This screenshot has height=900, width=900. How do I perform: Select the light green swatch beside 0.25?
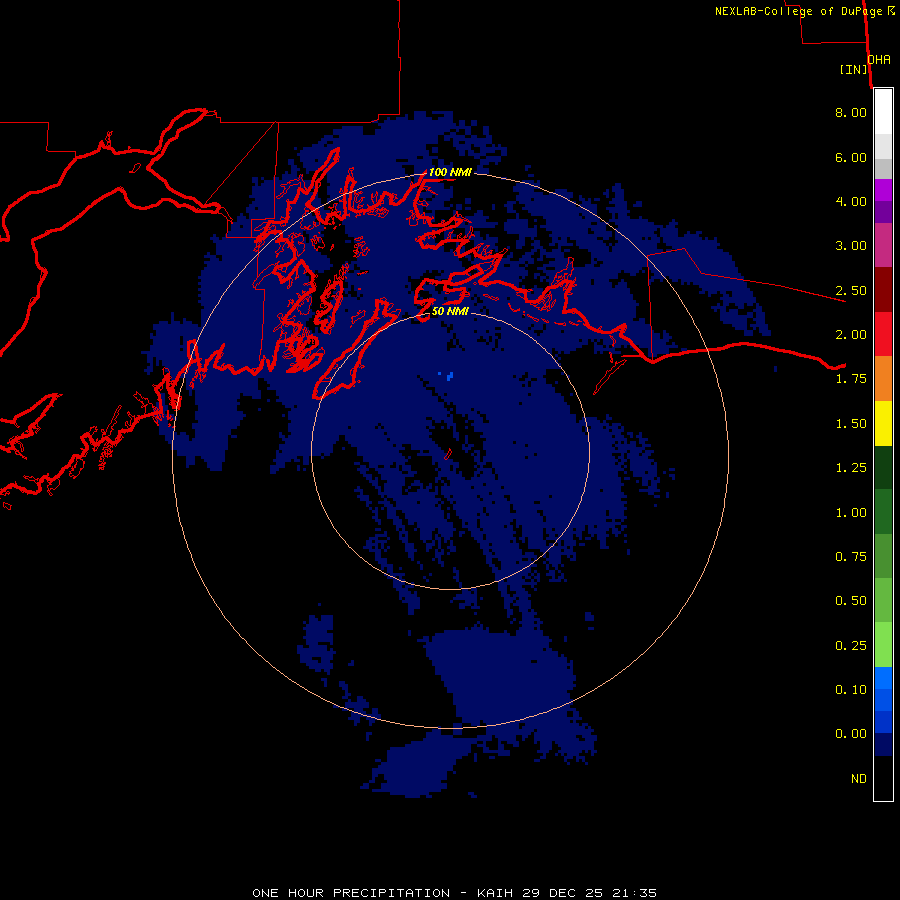coord(883,645)
